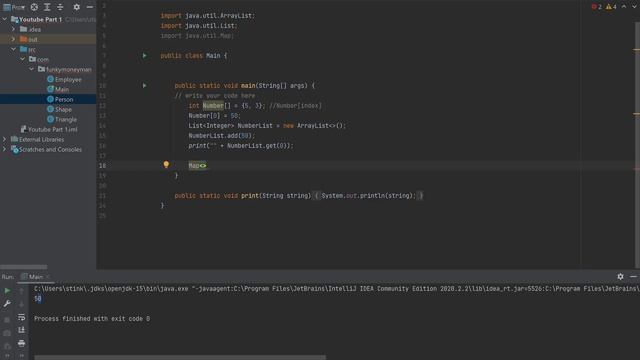Go to previous highlighted error arrow

[624, 7]
